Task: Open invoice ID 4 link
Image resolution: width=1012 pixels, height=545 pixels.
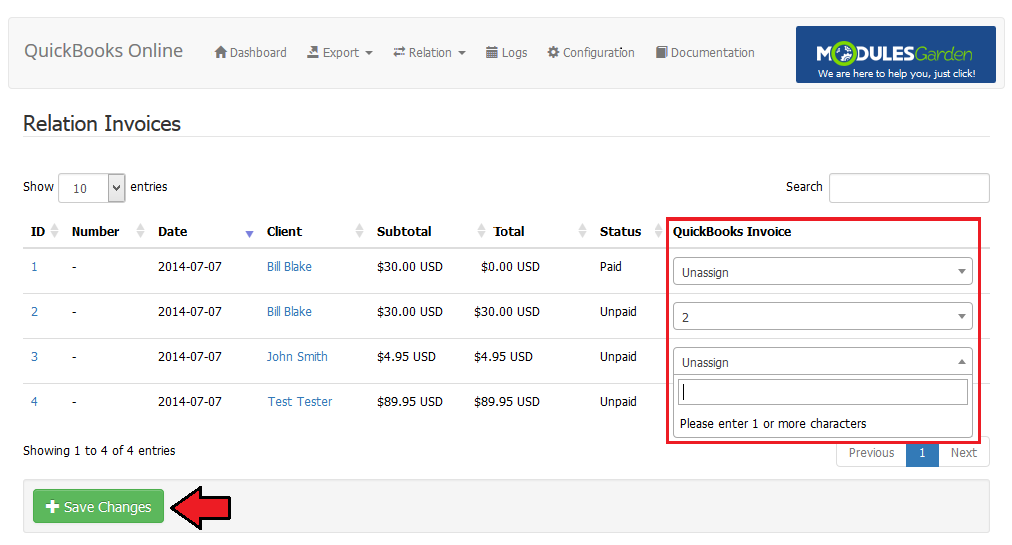Action: click(34, 402)
